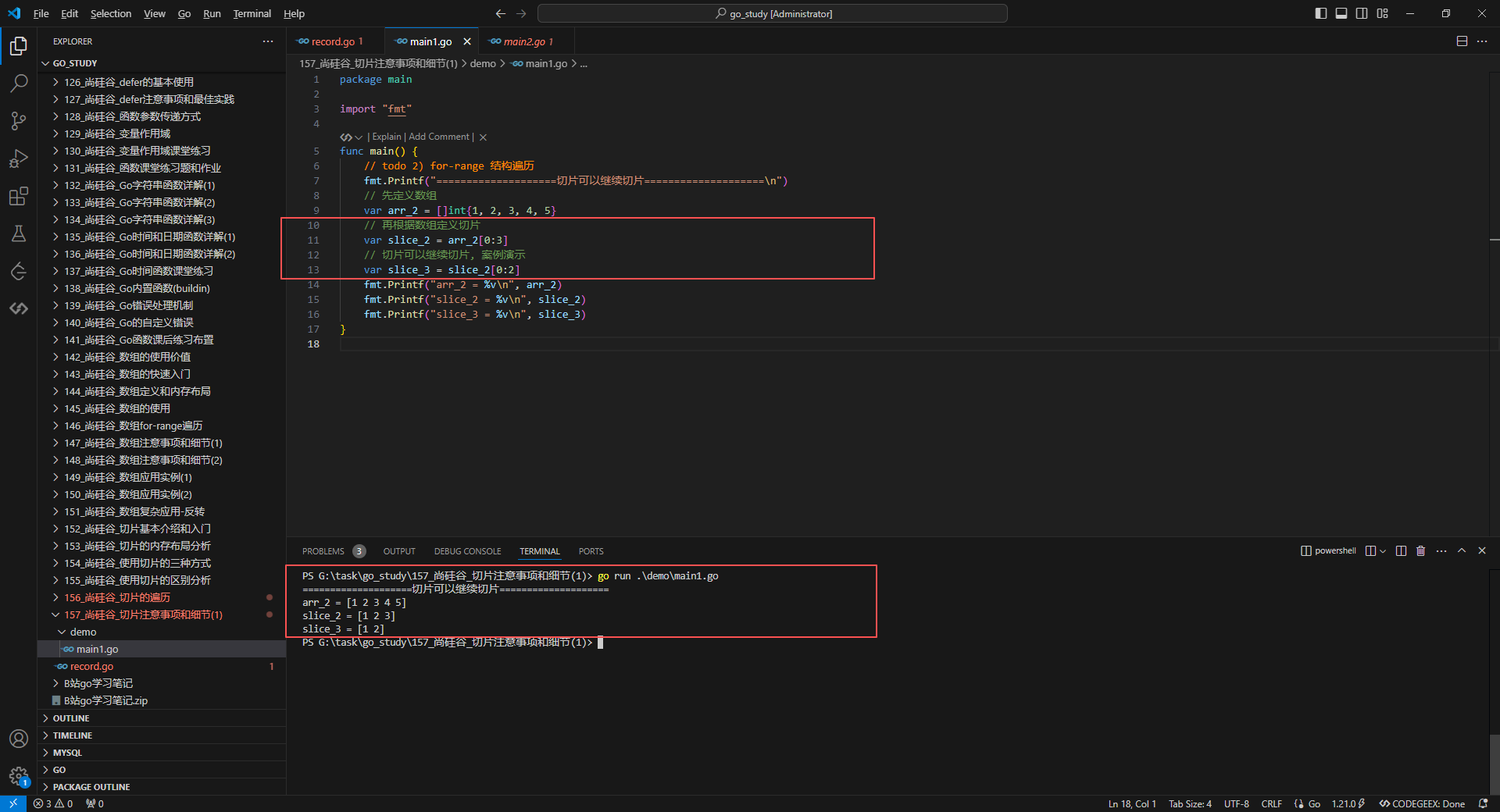
Task: Split the terminal panel
Action: [1401, 551]
